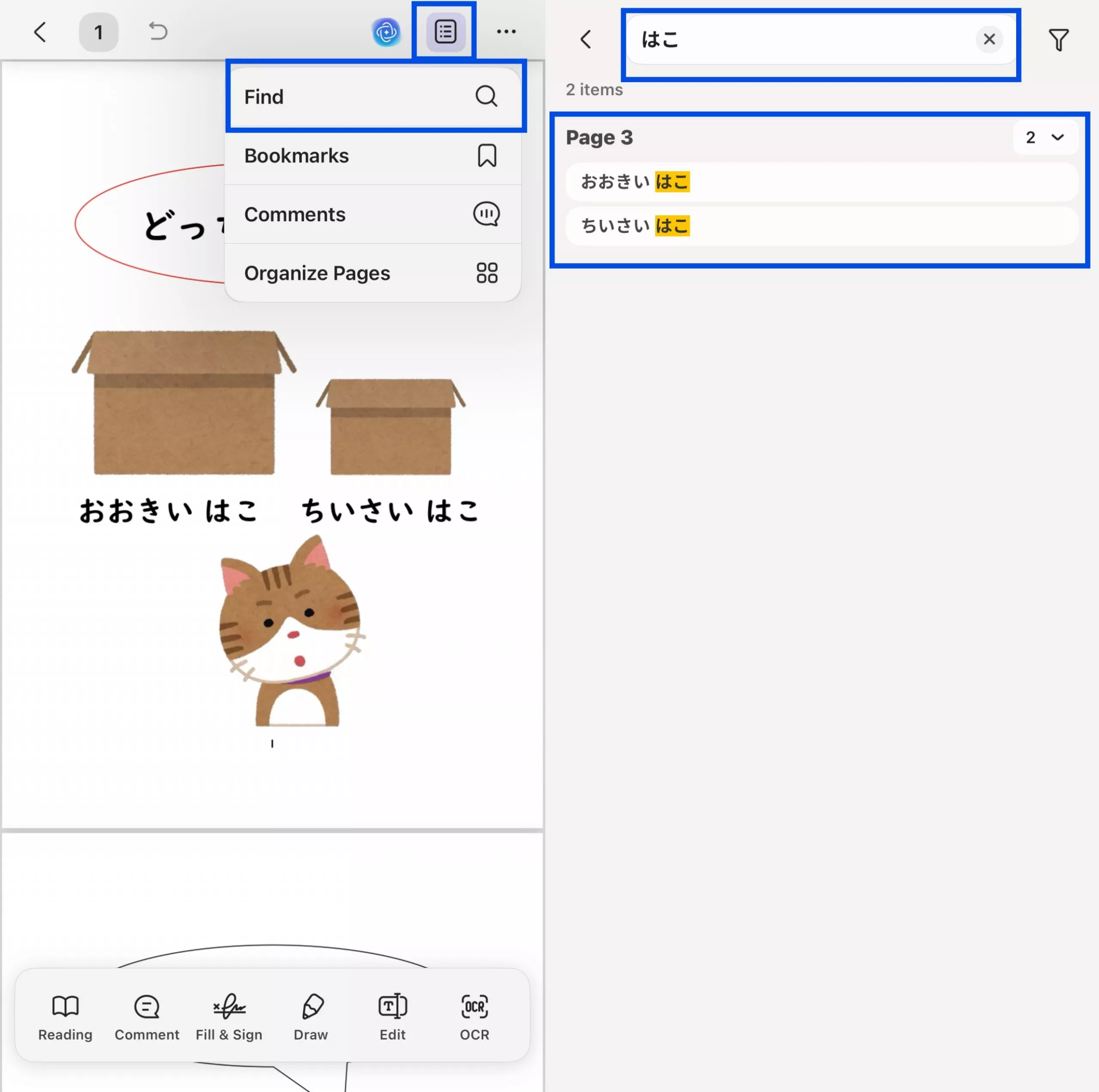Expand Bookmarks from the menu
The width and height of the screenshot is (1099, 1092).
click(x=373, y=155)
